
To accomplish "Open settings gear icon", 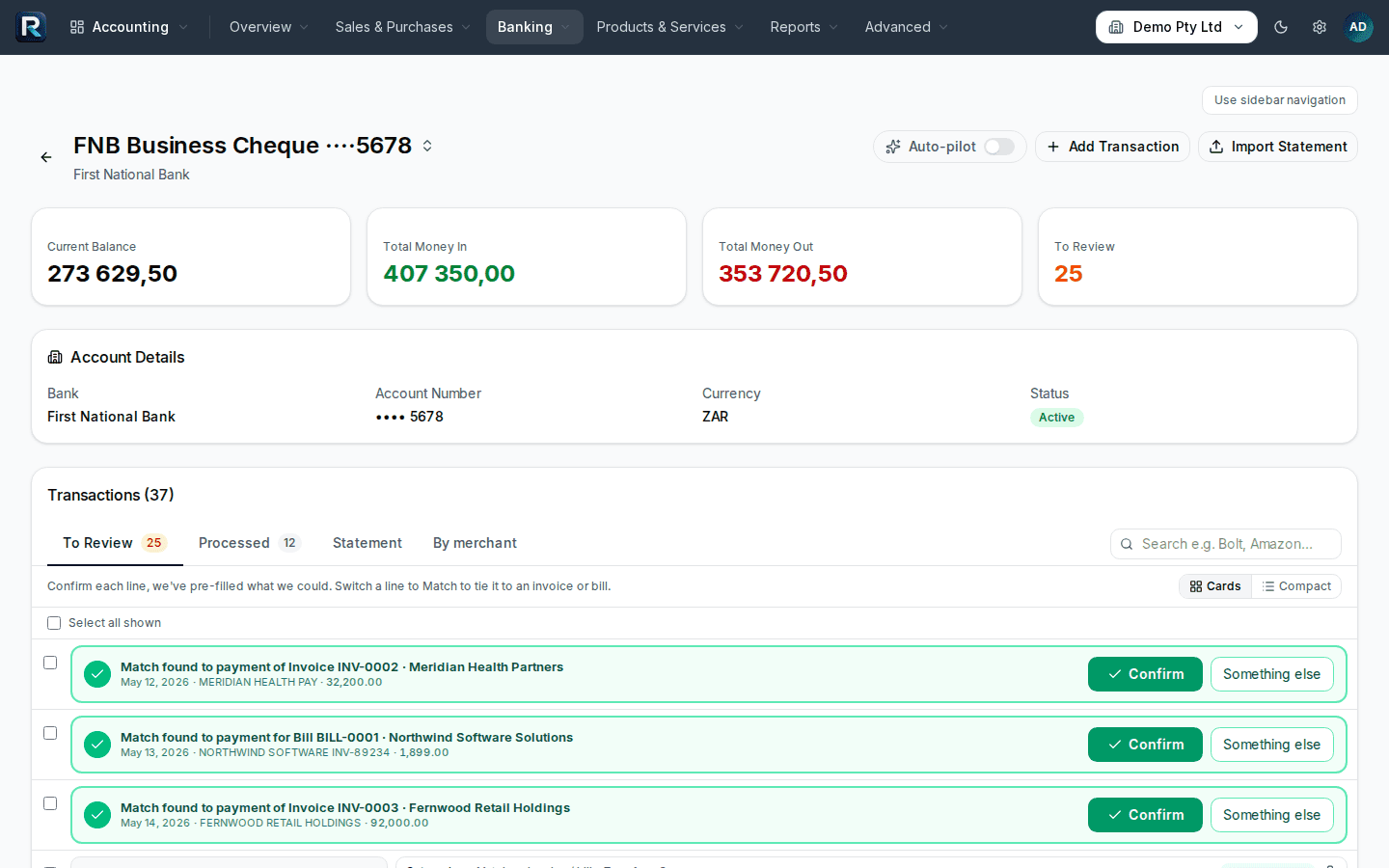I will point(1320,27).
